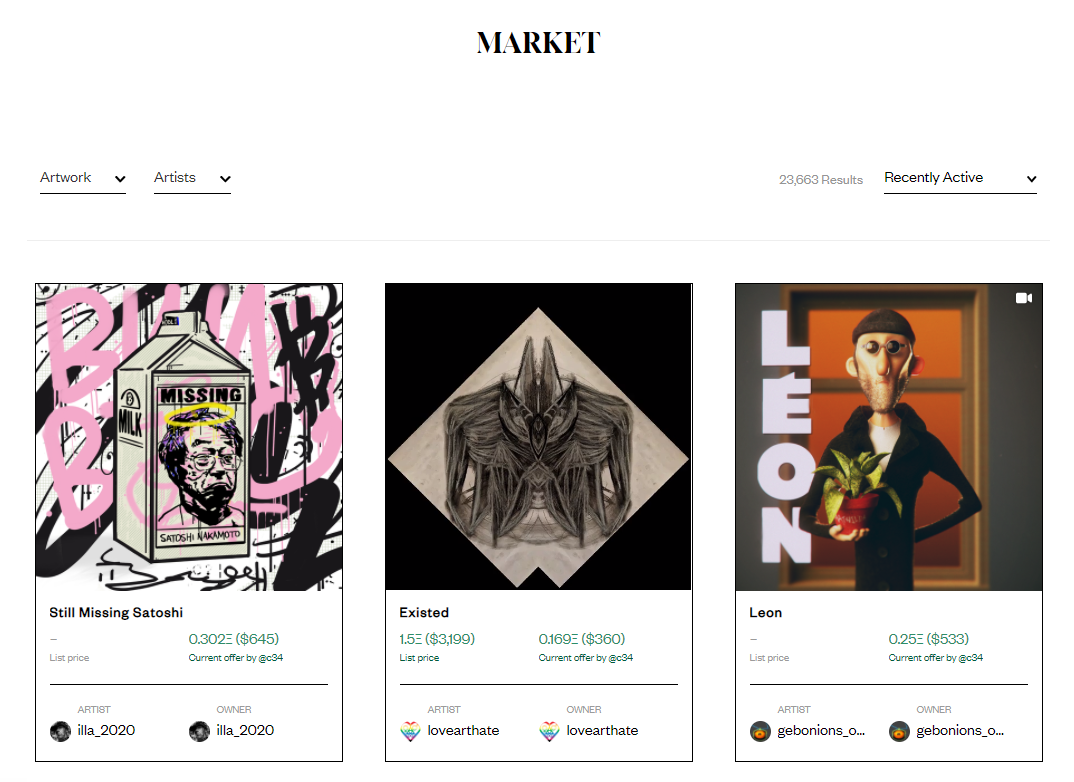The image size is (1074, 782).
Task: Open the Existed artwork thumbnail
Action: 538,437
